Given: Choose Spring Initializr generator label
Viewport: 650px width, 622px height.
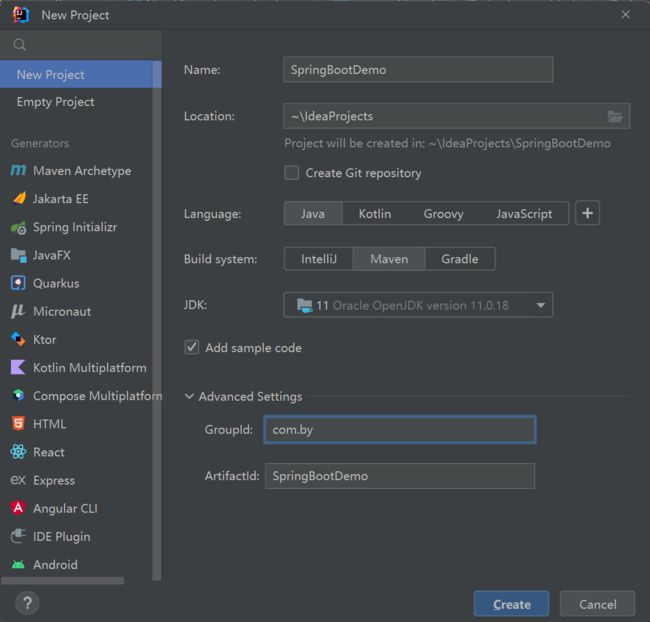Looking at the screenshot, I should pos(75,227).
